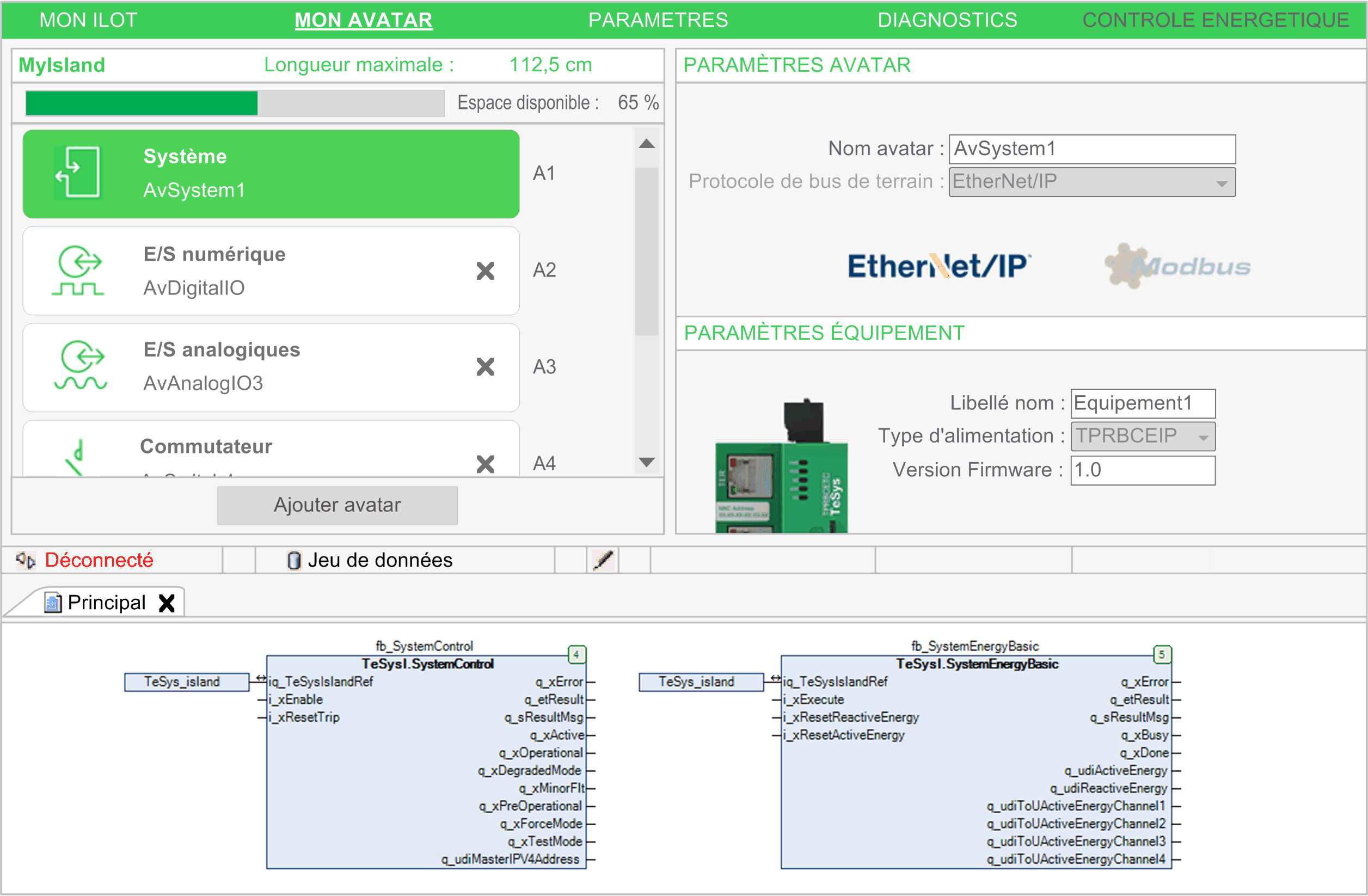Click the pencil edit icon in status bar
The width and height of the screenshot is (1368, 896).
pos(603,560)
